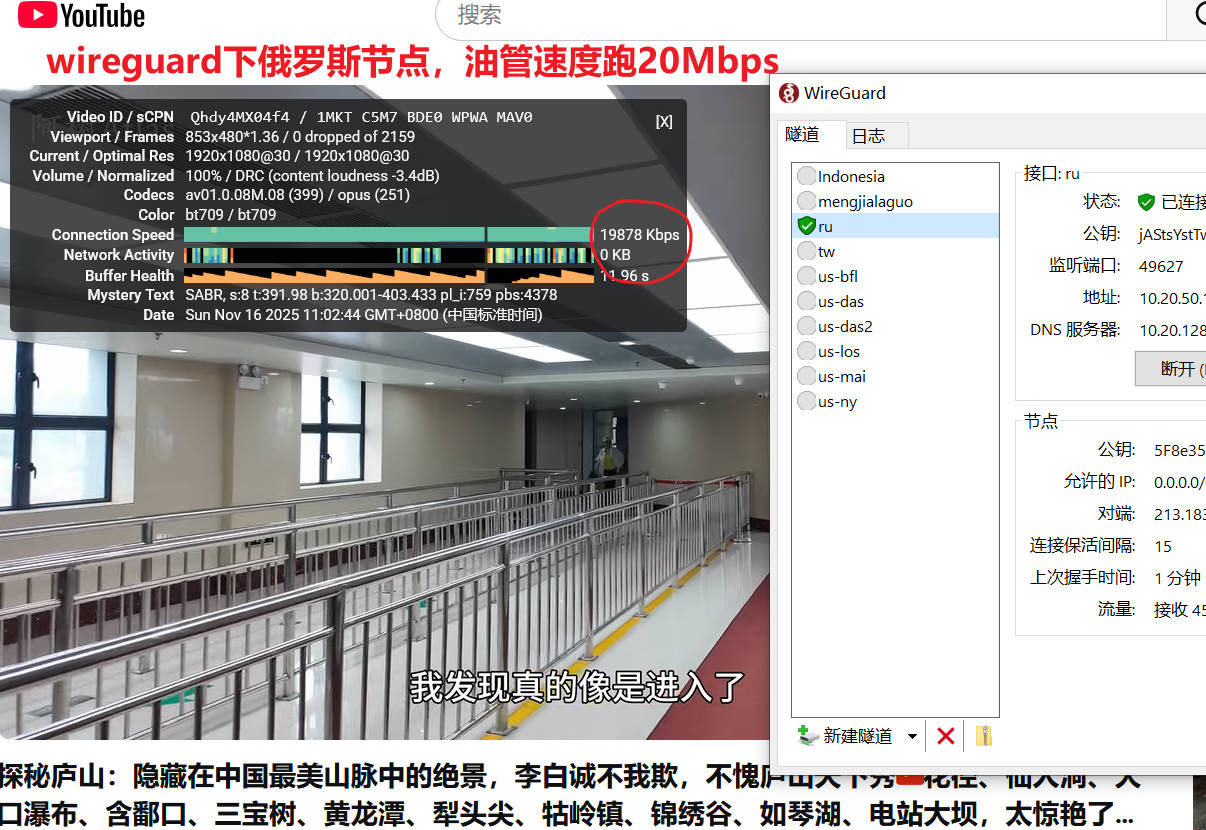Expand the 新建隧道 dropdown arrow
1206x830 pixels.
(911, 737)
